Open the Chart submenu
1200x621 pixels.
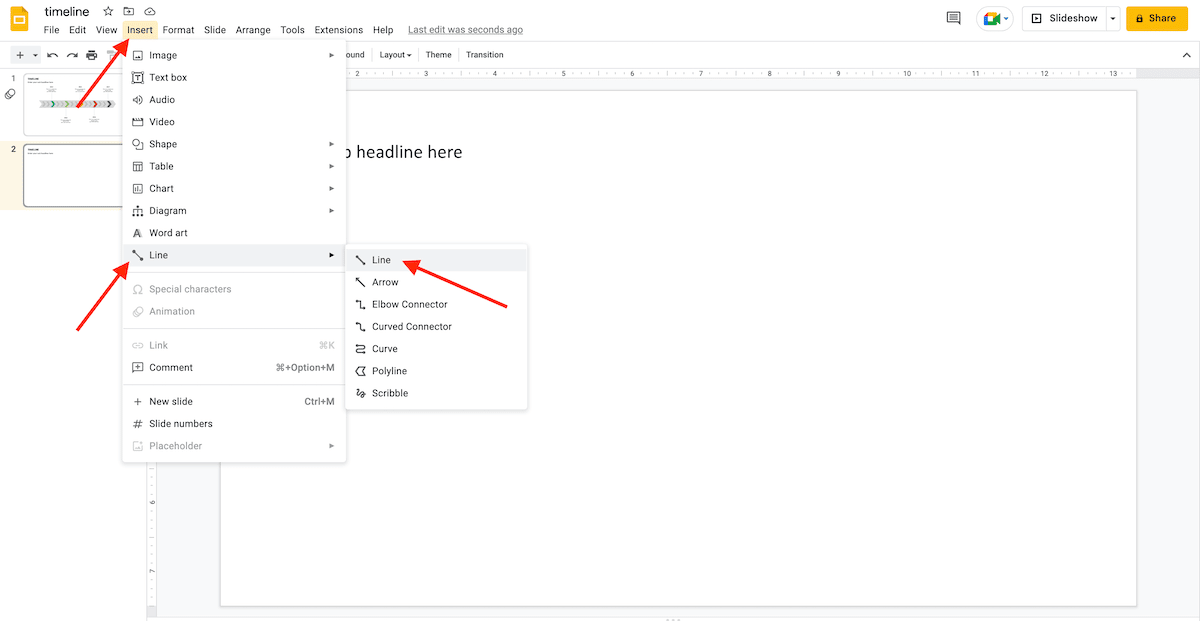click(234, 188)
